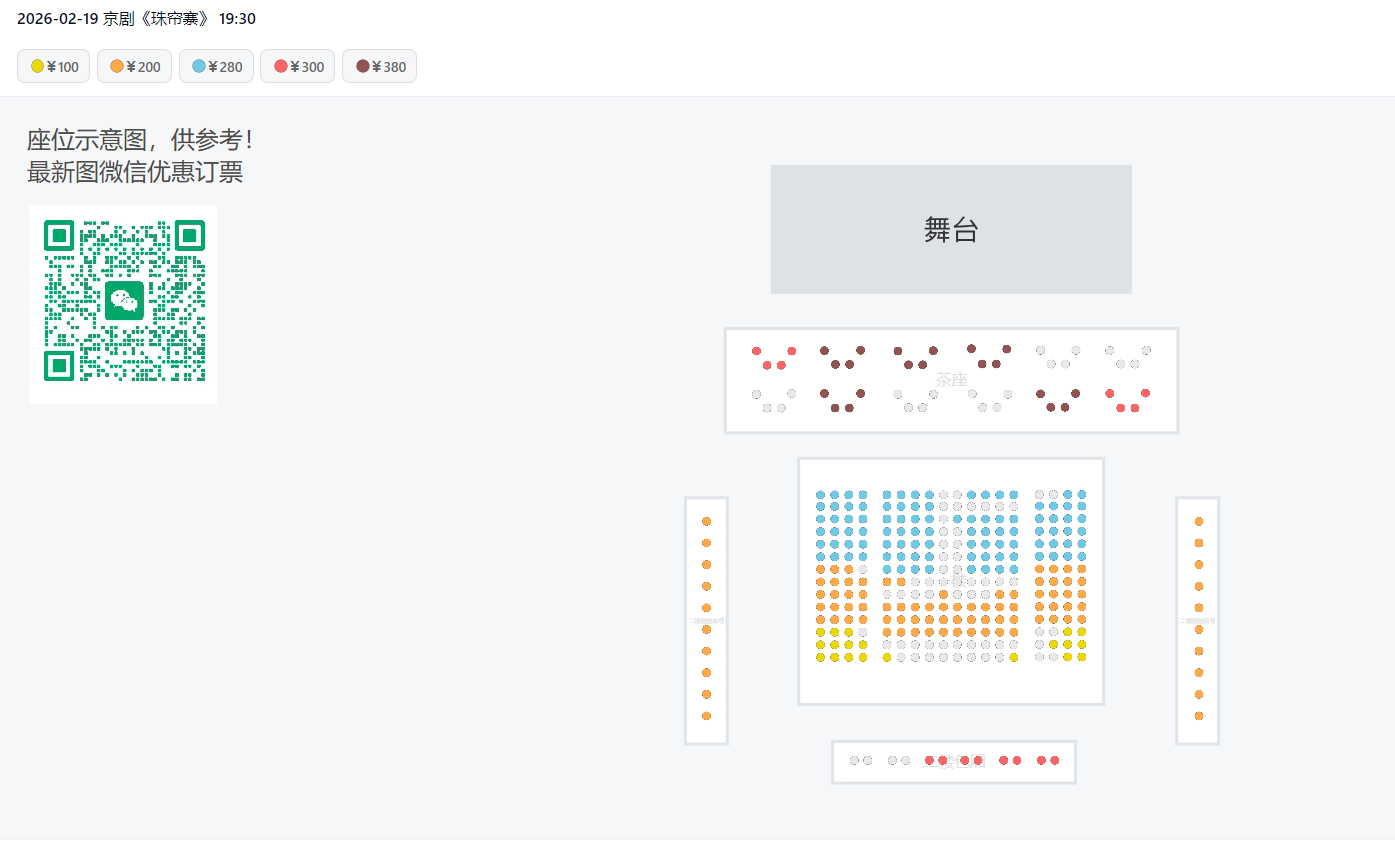Click the 舞台 stage area
The height and width of the screenshot is (845, 1395).
tap(950, 229)
